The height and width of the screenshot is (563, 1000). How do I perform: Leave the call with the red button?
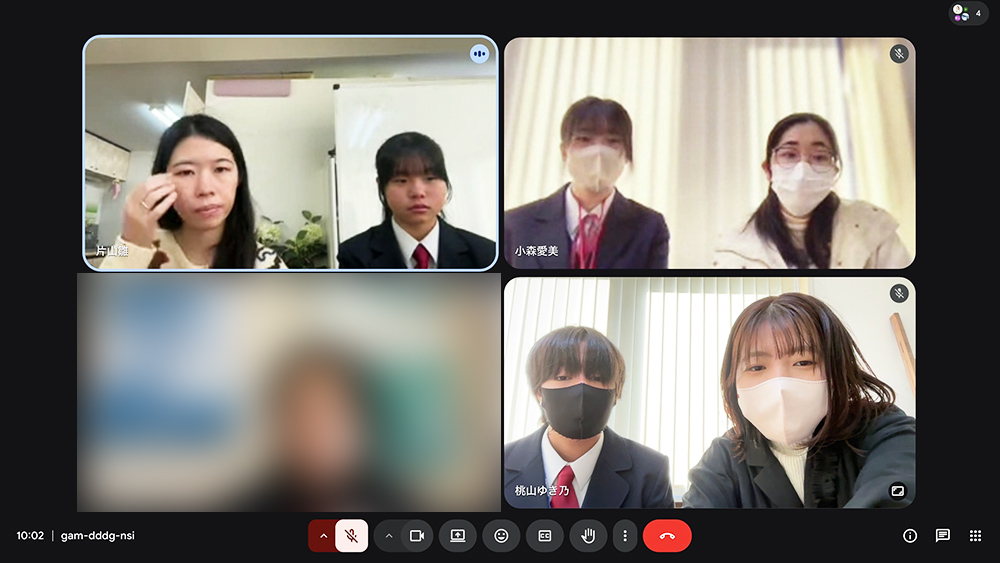tap(667, 536)
